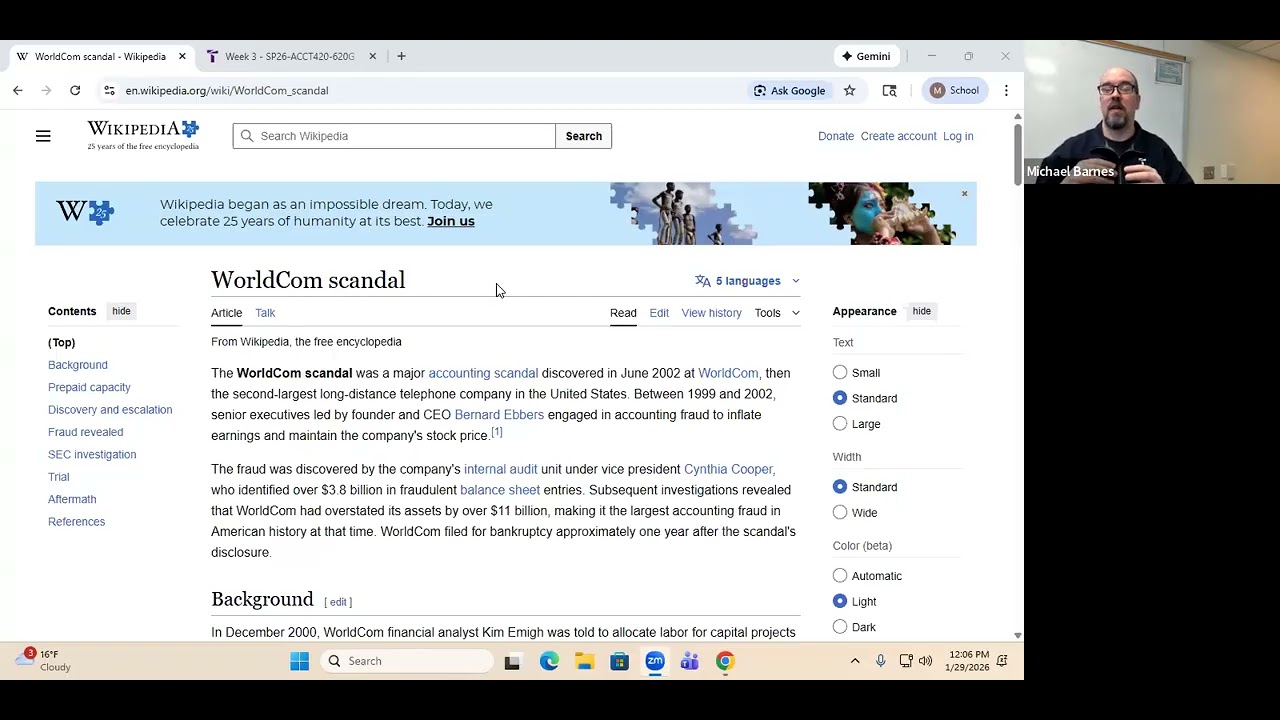Viewport: 1280px width, 720px height.
Task: Open the volume icon in system tray
Action: click(925, 661)
